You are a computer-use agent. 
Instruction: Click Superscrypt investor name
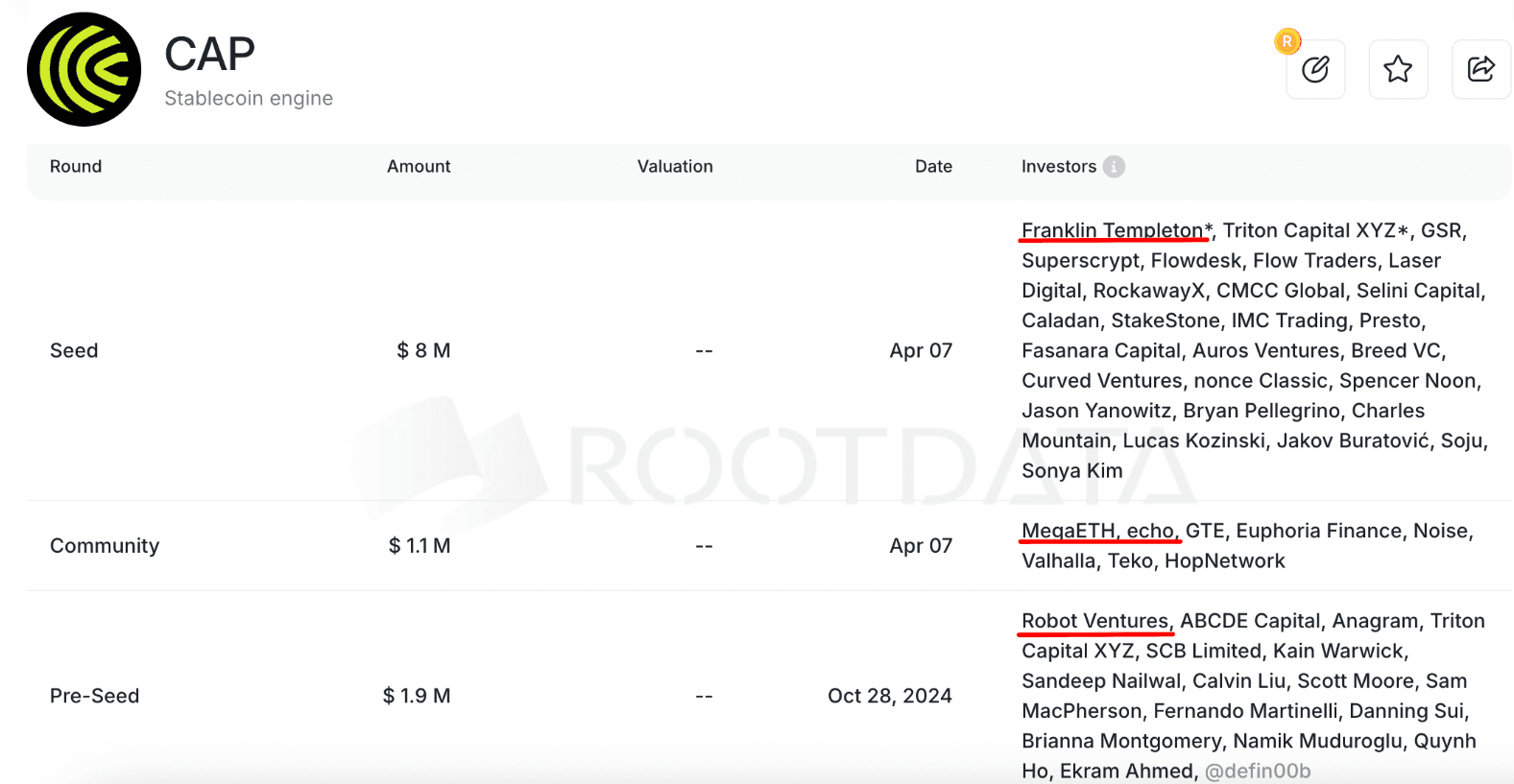[x=1081, y=260]
